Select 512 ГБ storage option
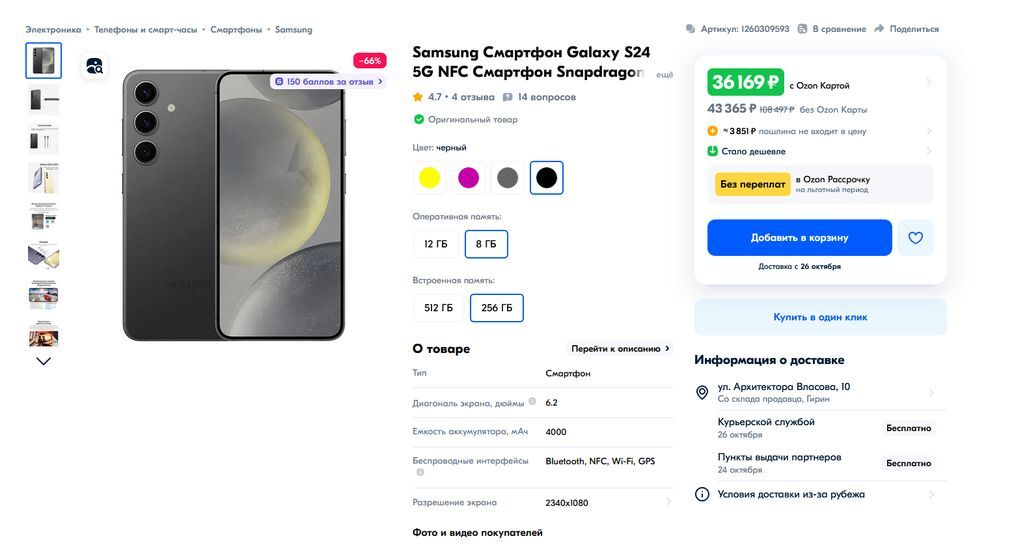Image resolution: width=1014 pixels, height=545 pixels. click(438, 308)
